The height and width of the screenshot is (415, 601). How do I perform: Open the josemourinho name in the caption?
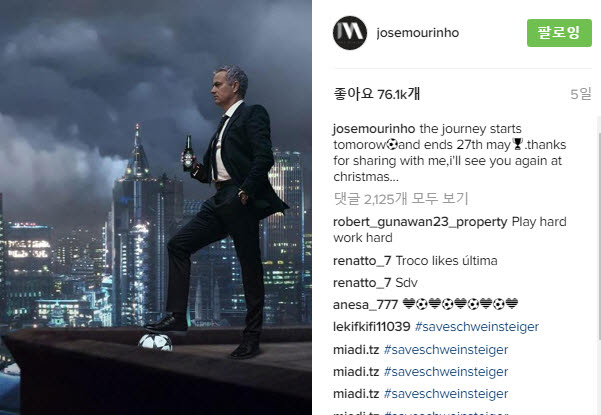tap(374, 129)
